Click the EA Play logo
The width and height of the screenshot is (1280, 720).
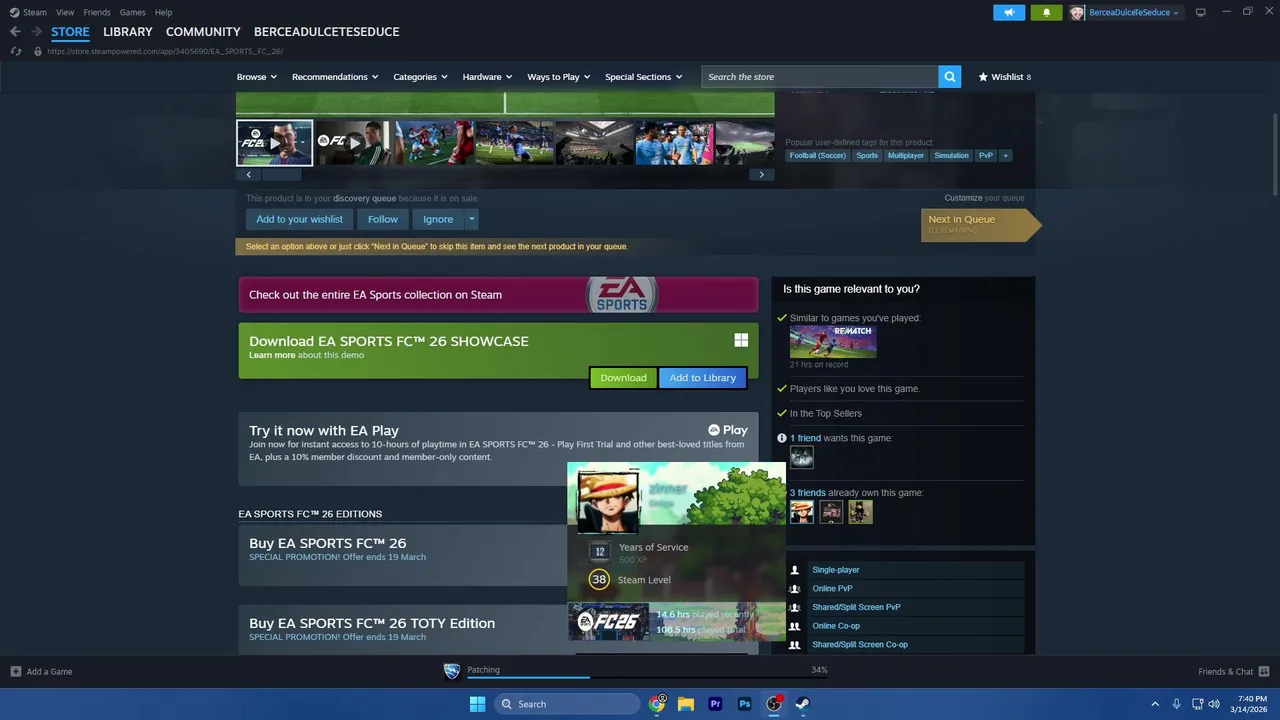(x=728, y=430)
